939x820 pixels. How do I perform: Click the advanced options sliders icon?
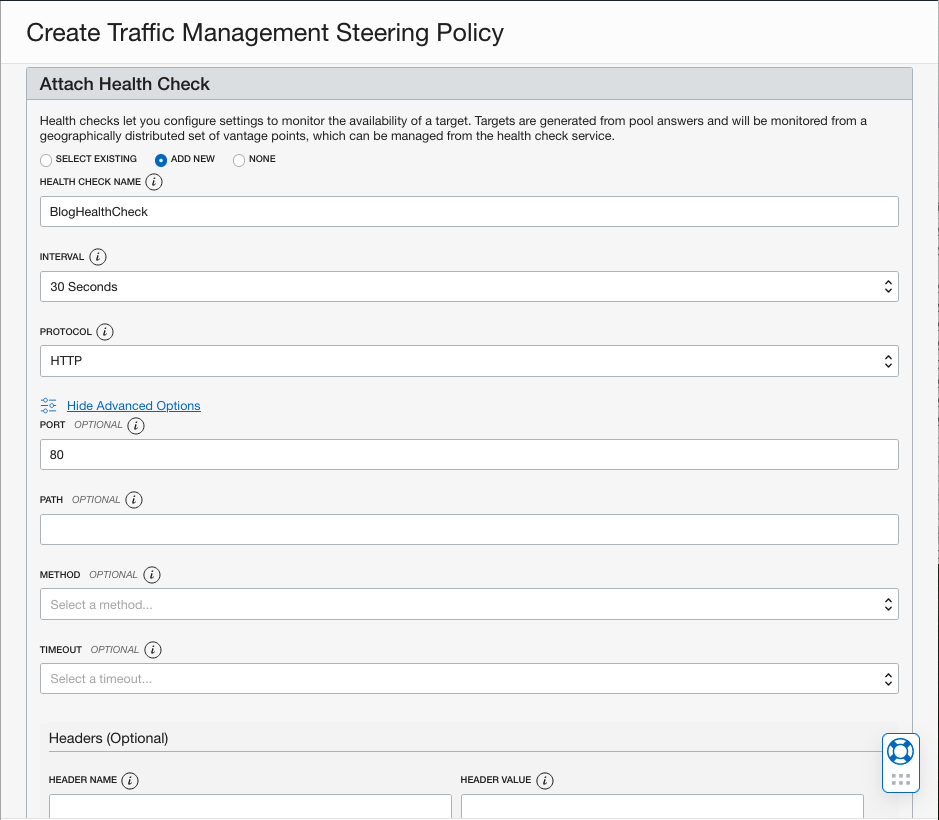[x=49, y=405]
